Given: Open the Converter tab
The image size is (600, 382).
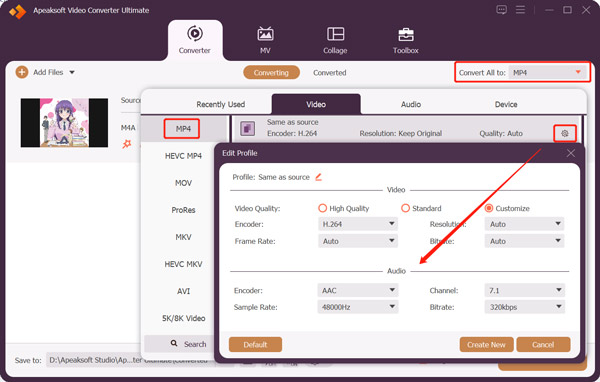Looking at the screenshot, I should tap(195, 40).
